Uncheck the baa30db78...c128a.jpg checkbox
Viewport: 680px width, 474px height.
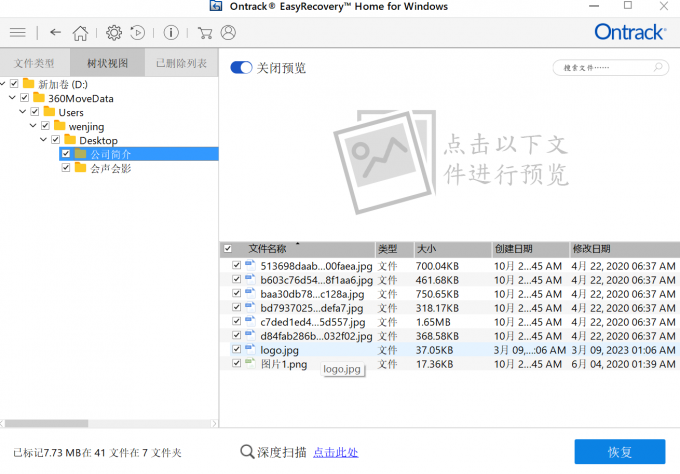point(236,293)
